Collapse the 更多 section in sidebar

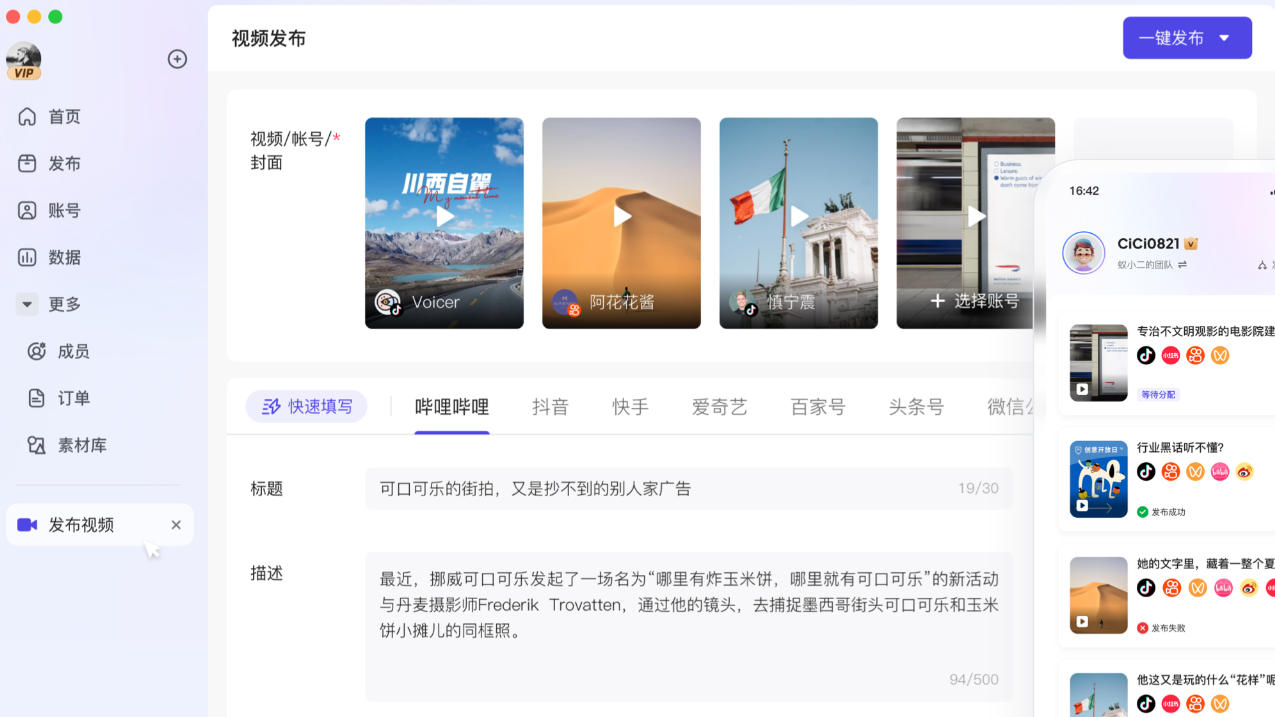tap(27, 304)
